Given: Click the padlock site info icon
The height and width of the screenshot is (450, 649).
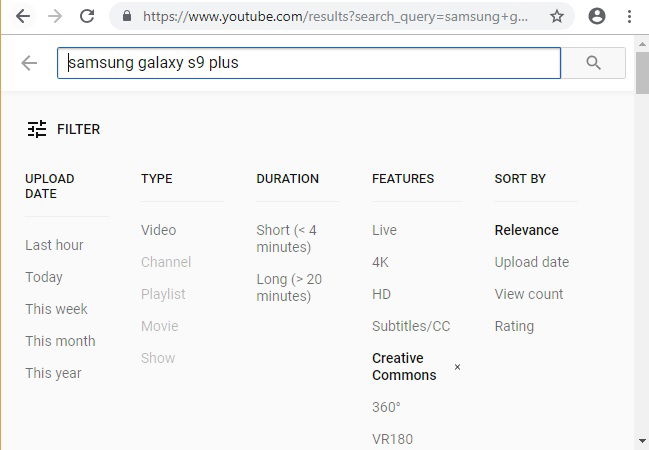Looking at the screenshot, I should pyautogui.click(x=127, y=16).
